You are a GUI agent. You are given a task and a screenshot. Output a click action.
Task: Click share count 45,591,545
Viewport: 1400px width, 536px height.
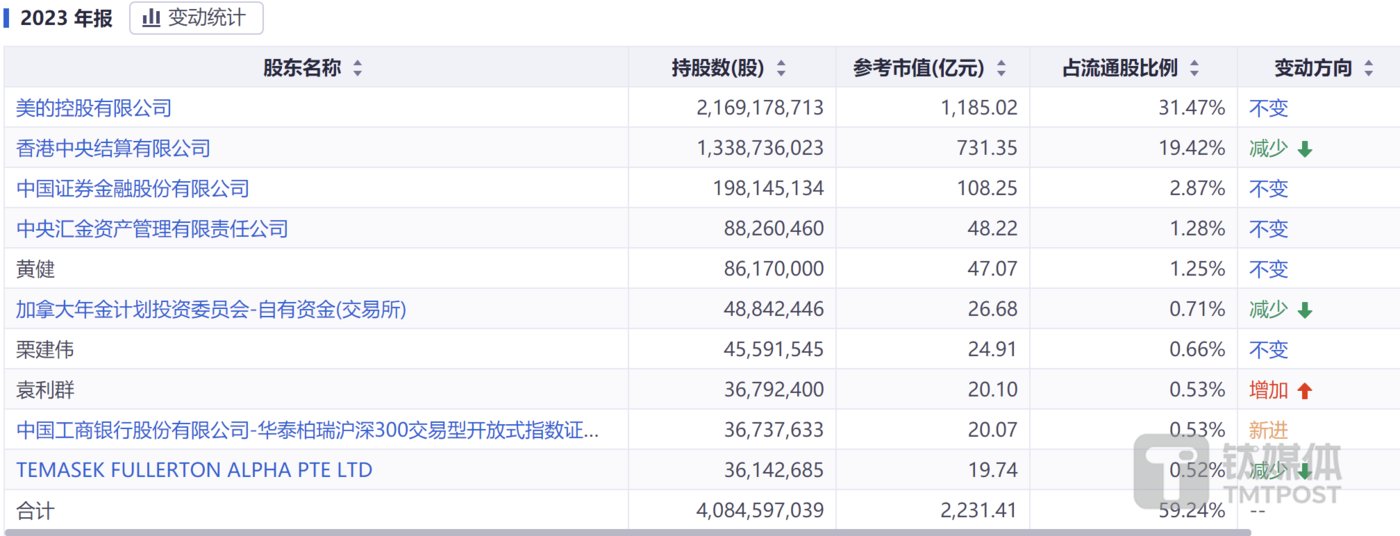click(773, 350)
